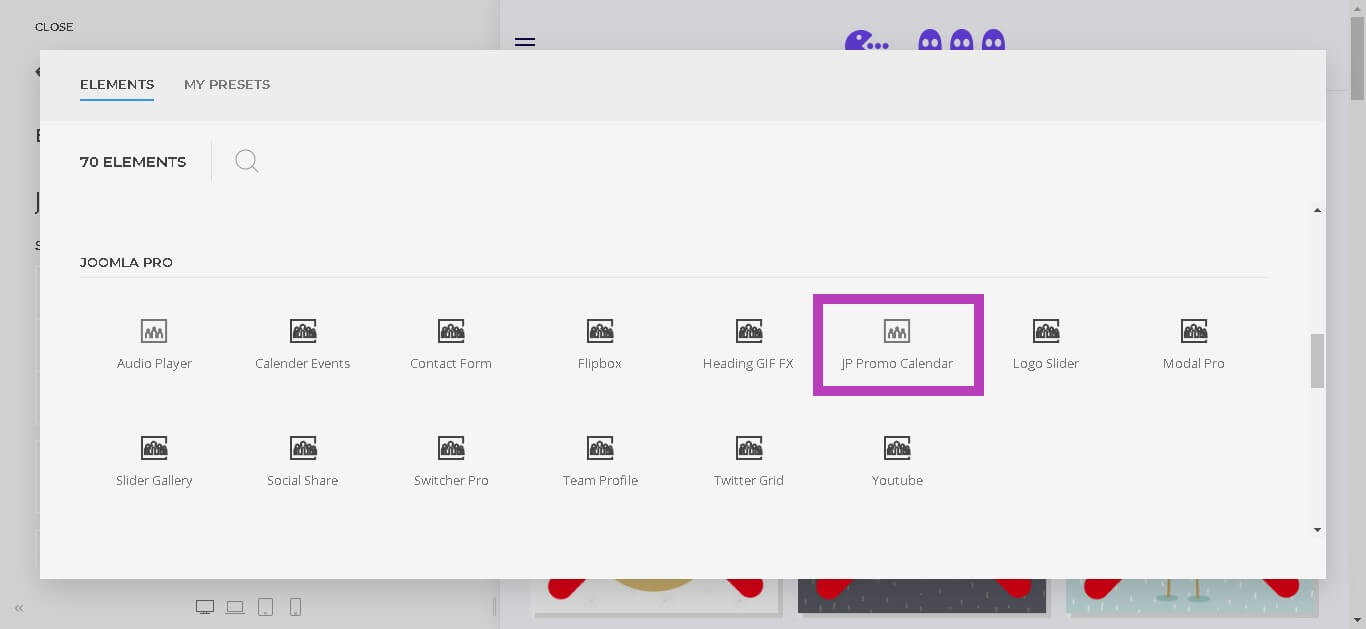Choose the Modal Pro element icon
Viewport: 1366px width, 629px height.
tap(1194, 331)
